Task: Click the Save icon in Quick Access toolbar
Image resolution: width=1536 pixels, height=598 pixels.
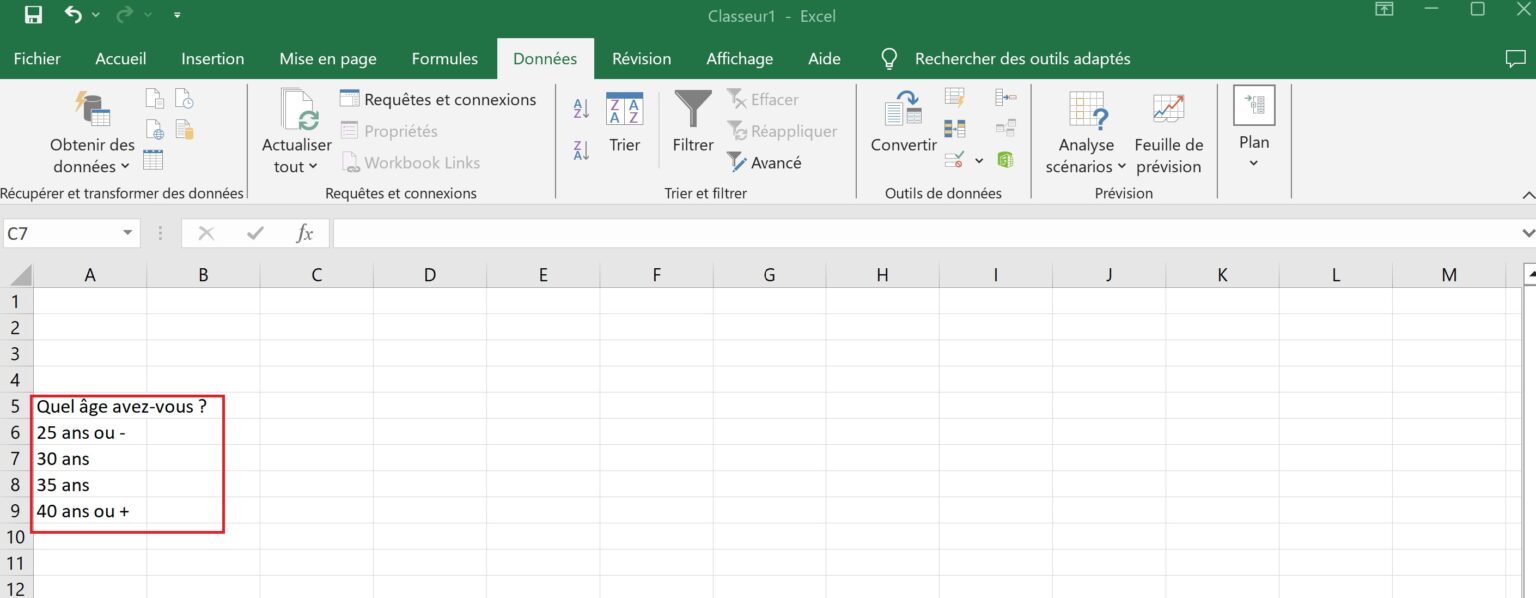Action: click(x=33, y=14)
